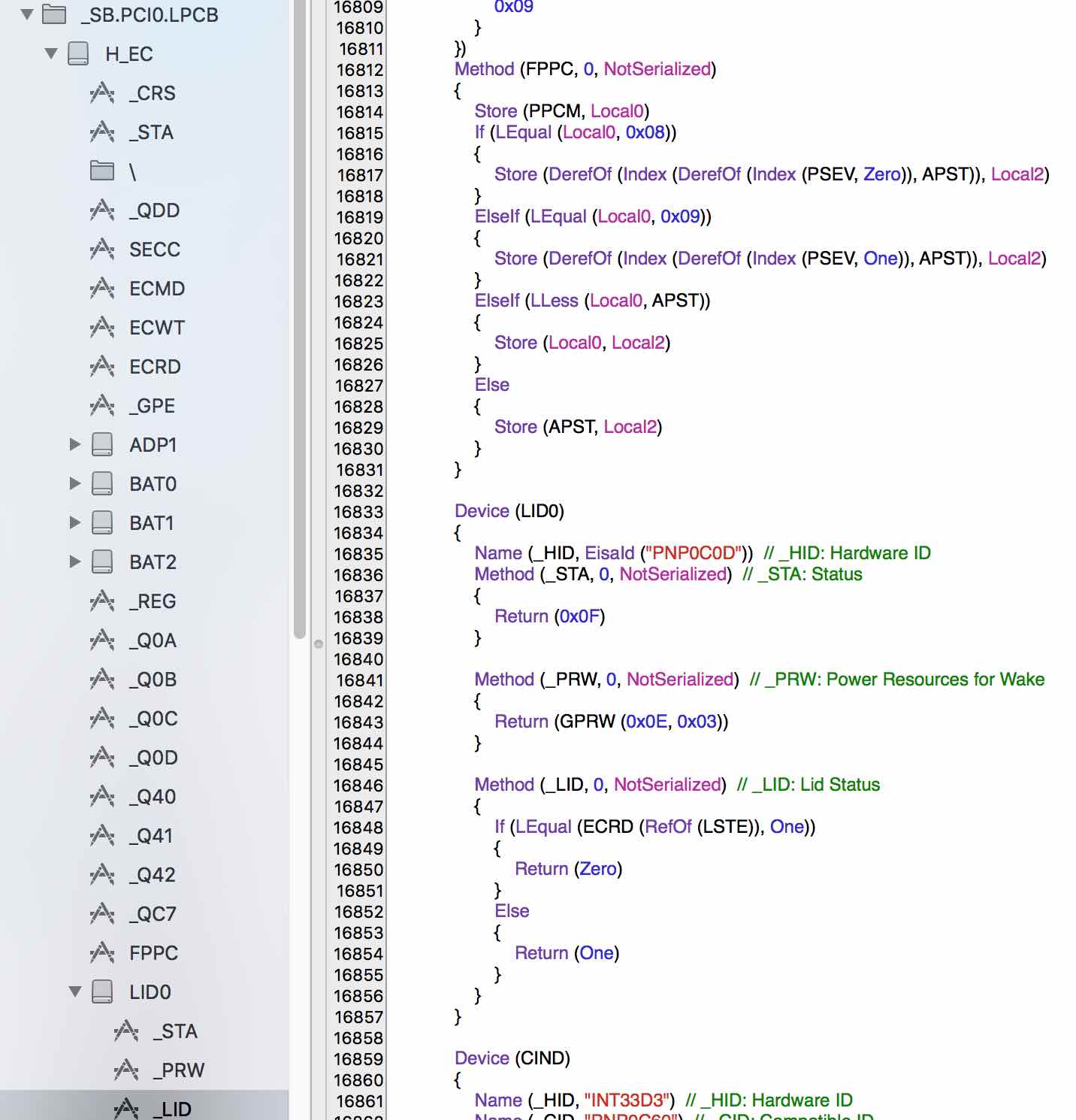This screenshot has width=1076, height=1120.
Task: Click line number 16812 in the gutter
Action: (x=360, y=70)
